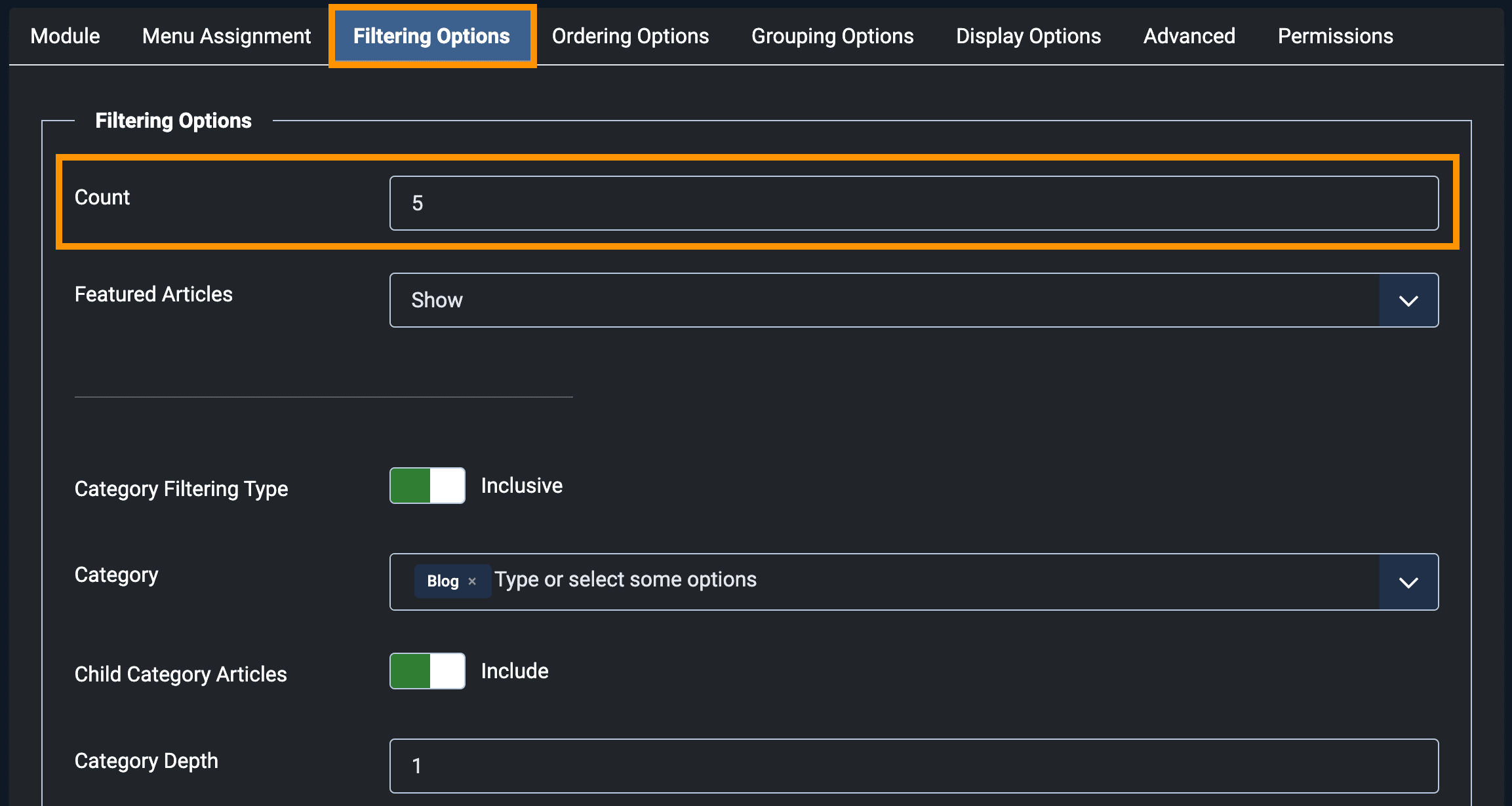Switch to Menu Assignment tab
The image size is (1512, 806).
tap(226, 36)
